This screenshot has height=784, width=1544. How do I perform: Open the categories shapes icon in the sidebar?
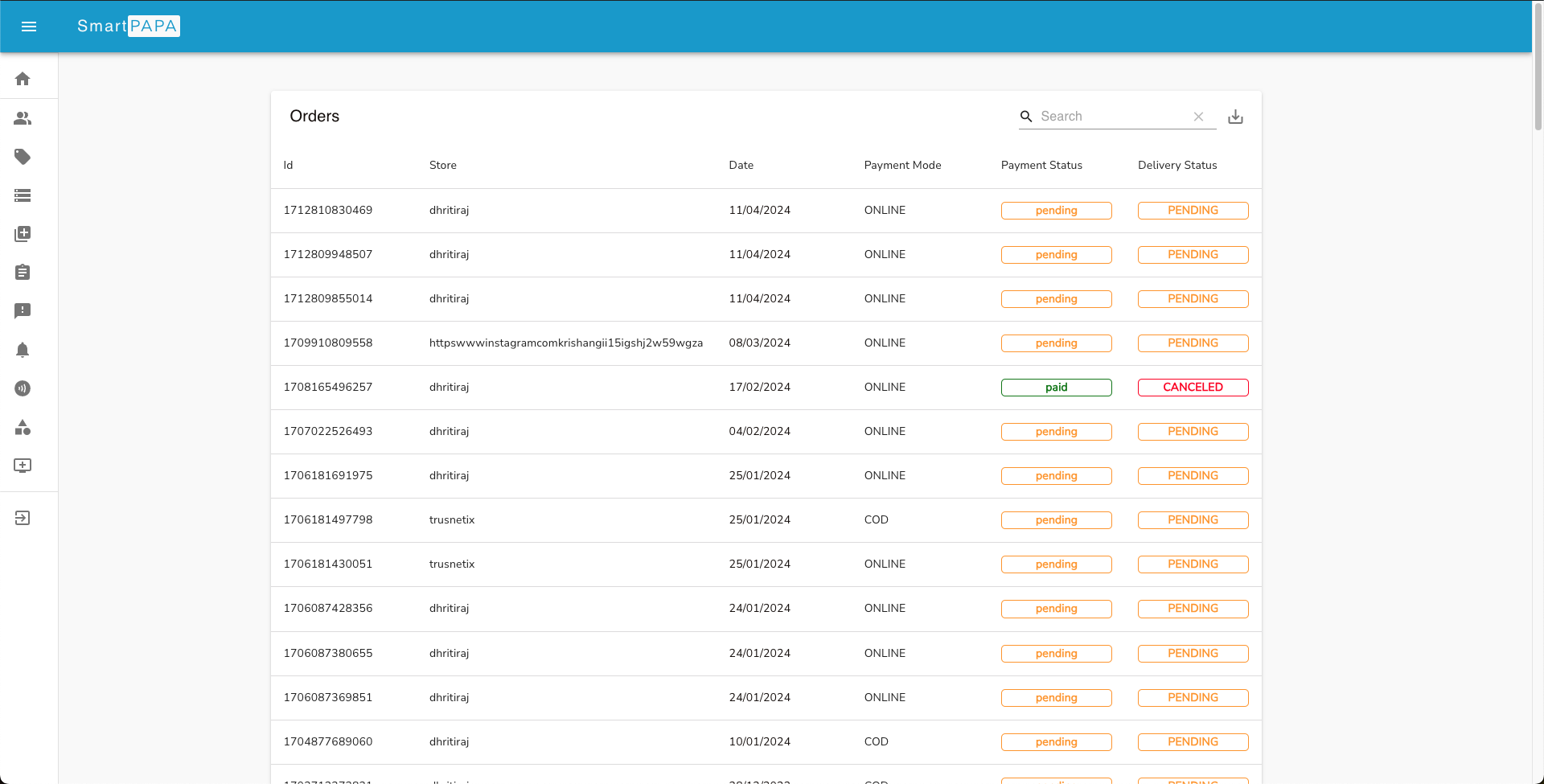coord(23,428)
